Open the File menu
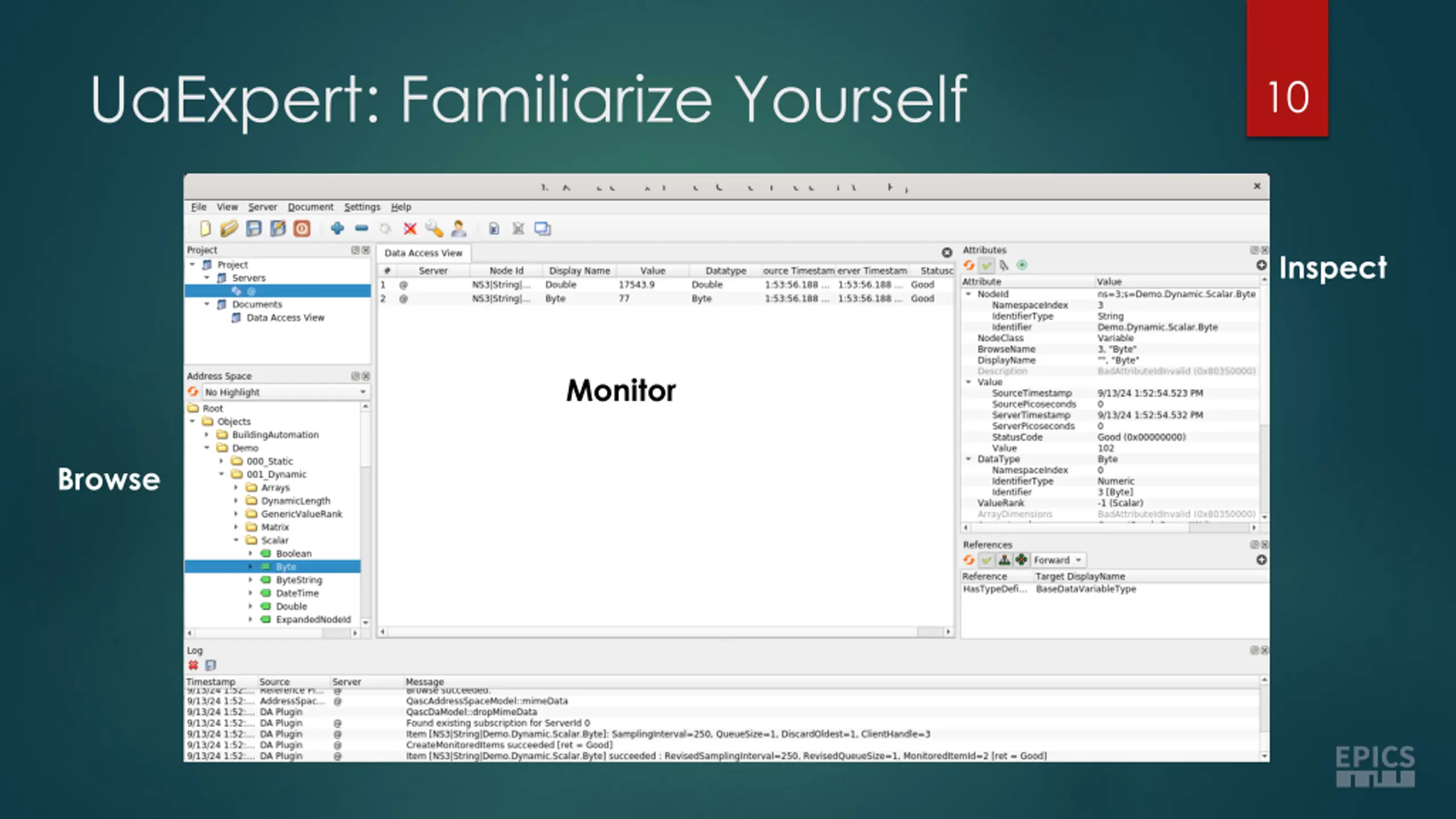 click(x=198, y=207)
